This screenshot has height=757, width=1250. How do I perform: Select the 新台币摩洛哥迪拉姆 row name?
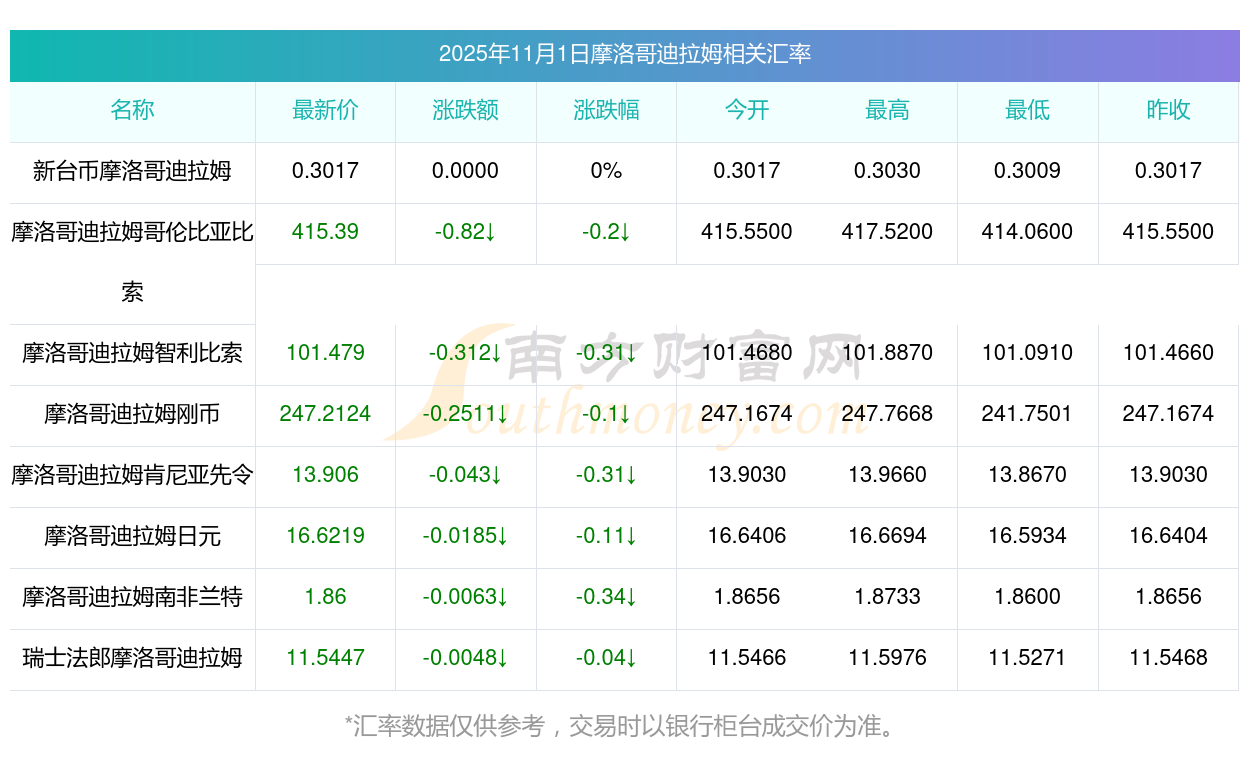(132, 171)
